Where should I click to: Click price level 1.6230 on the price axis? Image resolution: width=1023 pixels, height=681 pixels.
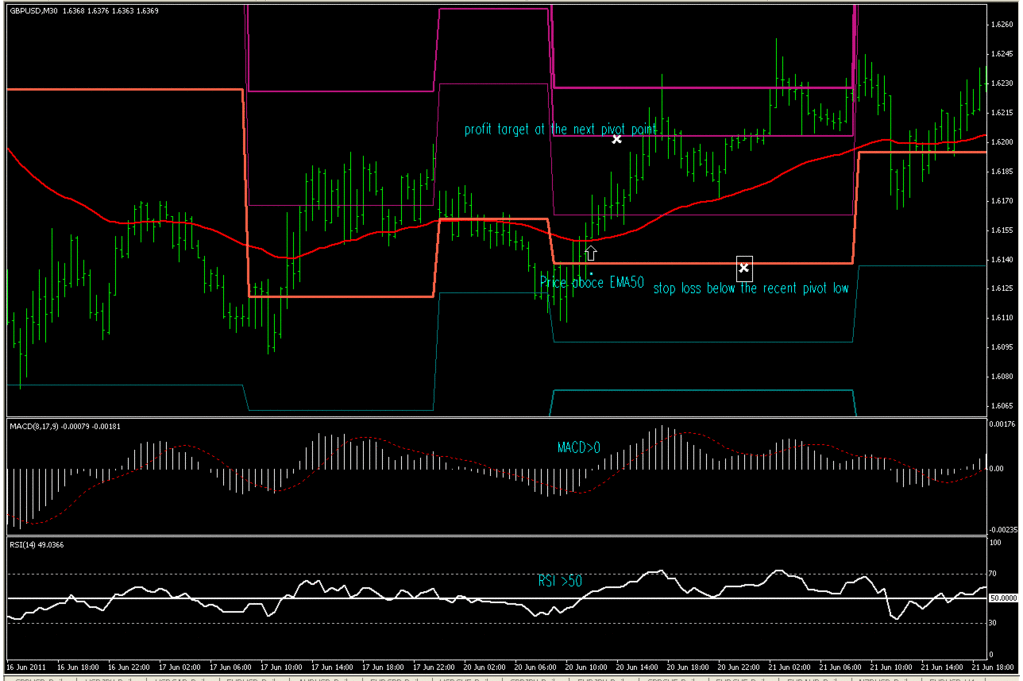1001,83
